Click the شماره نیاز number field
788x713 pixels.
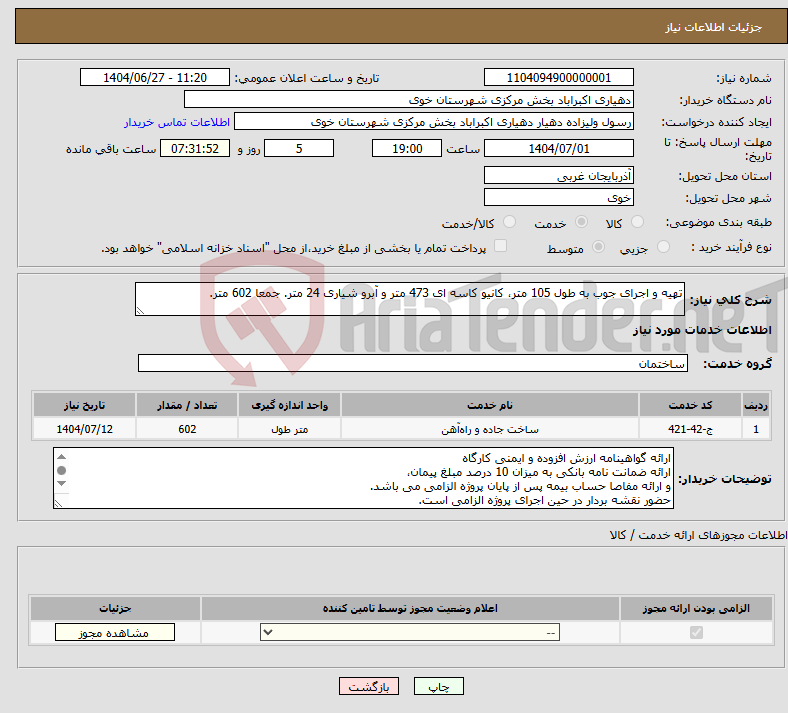pyautogui.click(x=558, y=77)
